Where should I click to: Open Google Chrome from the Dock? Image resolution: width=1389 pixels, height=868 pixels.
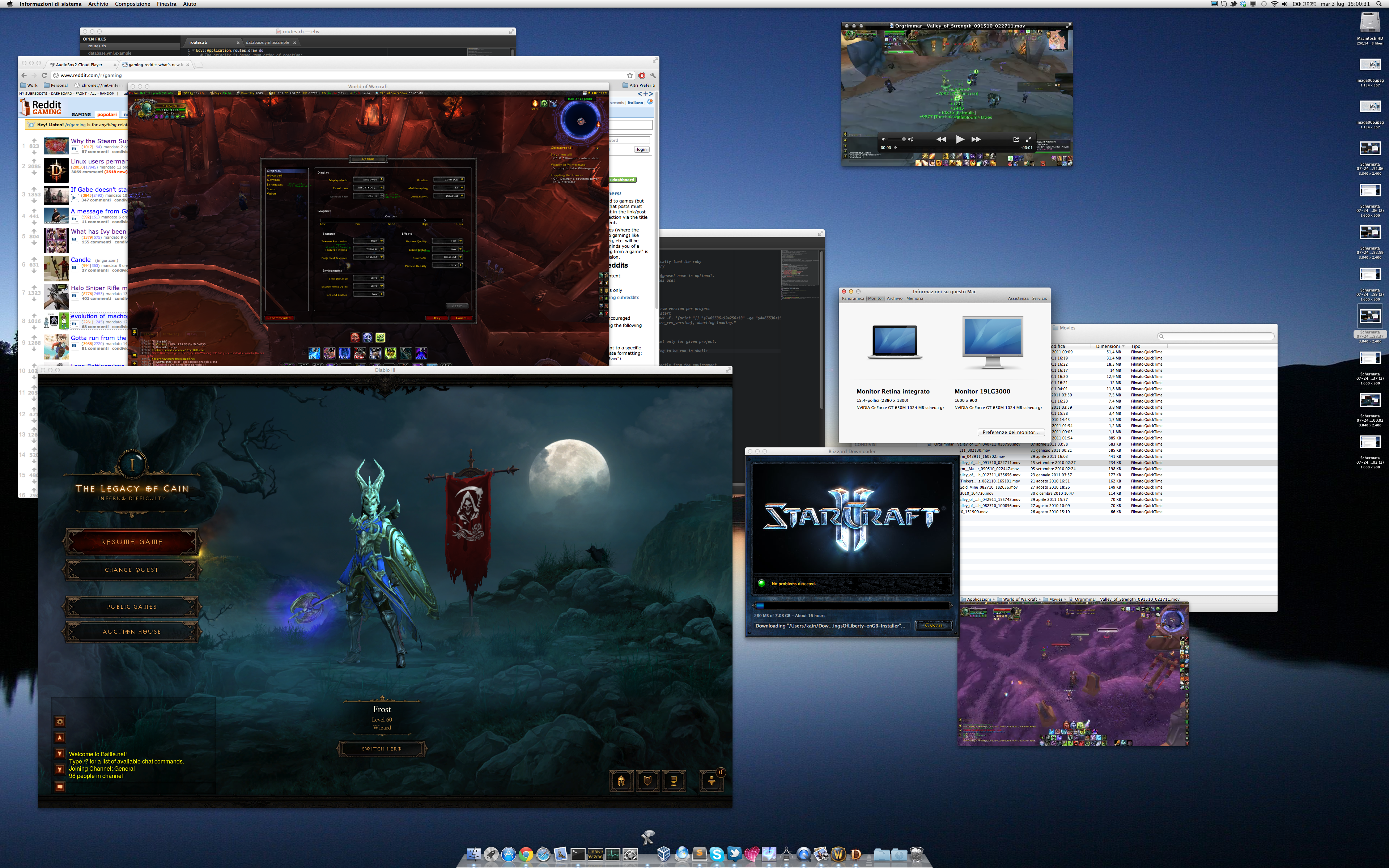(x=526, y=855)
